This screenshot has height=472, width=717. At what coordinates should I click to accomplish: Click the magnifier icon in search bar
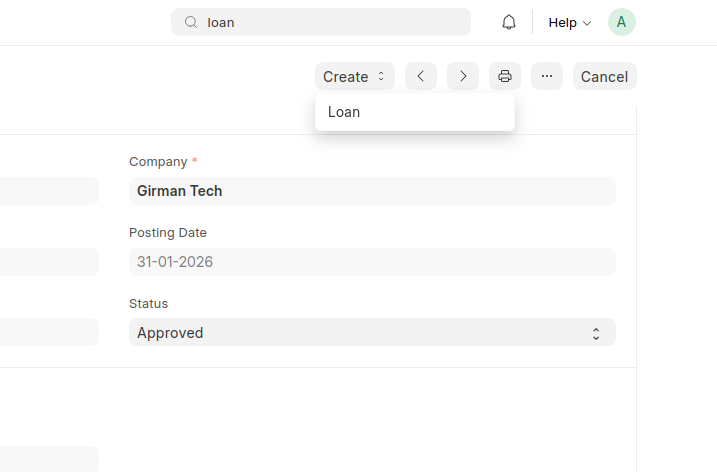[191, 22]
